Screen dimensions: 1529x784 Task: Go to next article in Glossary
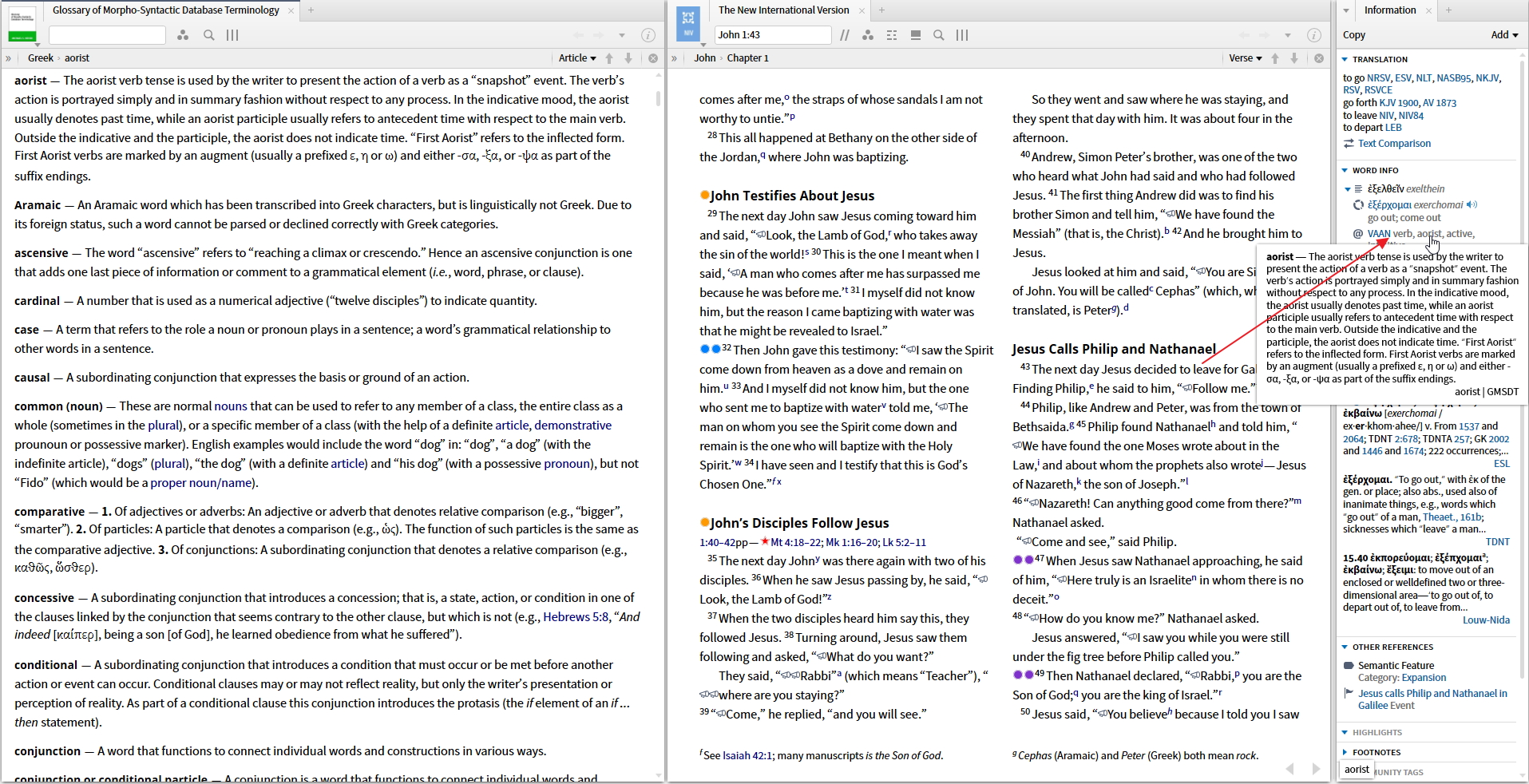pos(628,58)
